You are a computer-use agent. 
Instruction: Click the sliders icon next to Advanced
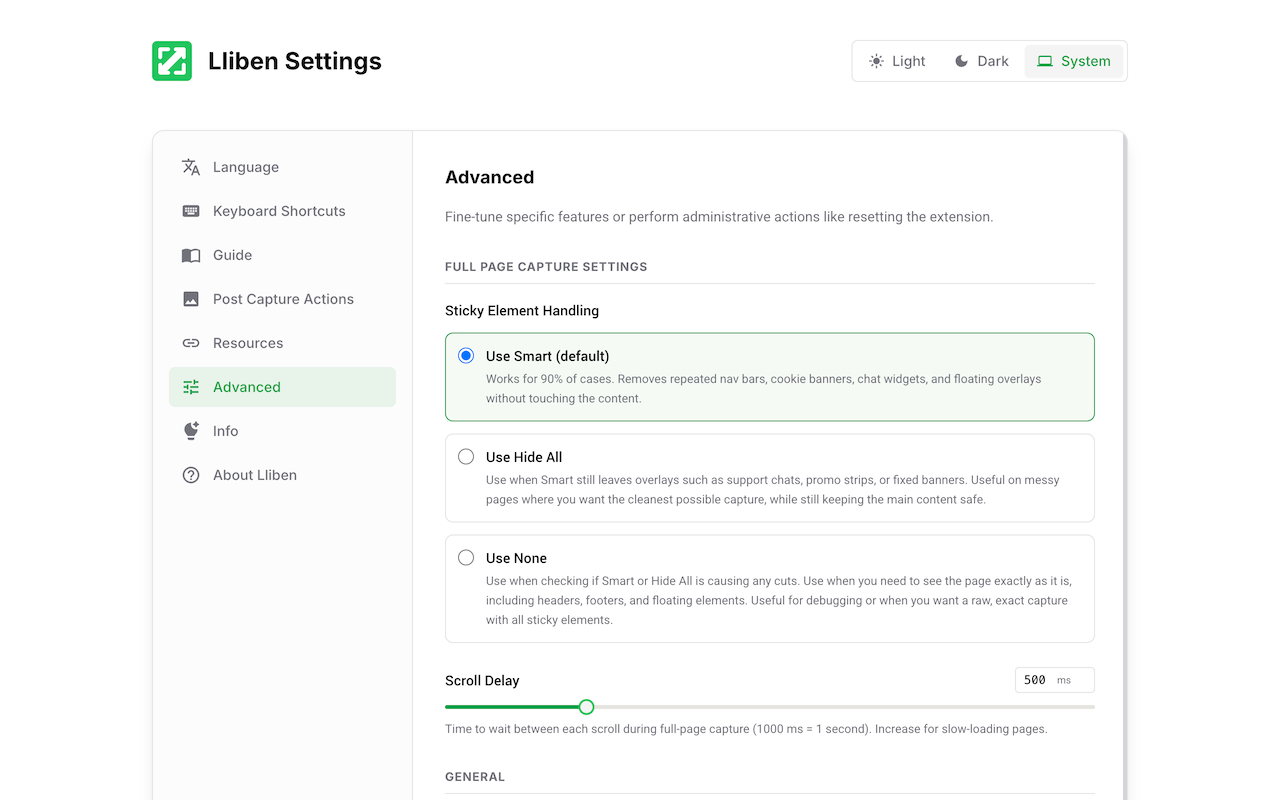pos(191,387)
